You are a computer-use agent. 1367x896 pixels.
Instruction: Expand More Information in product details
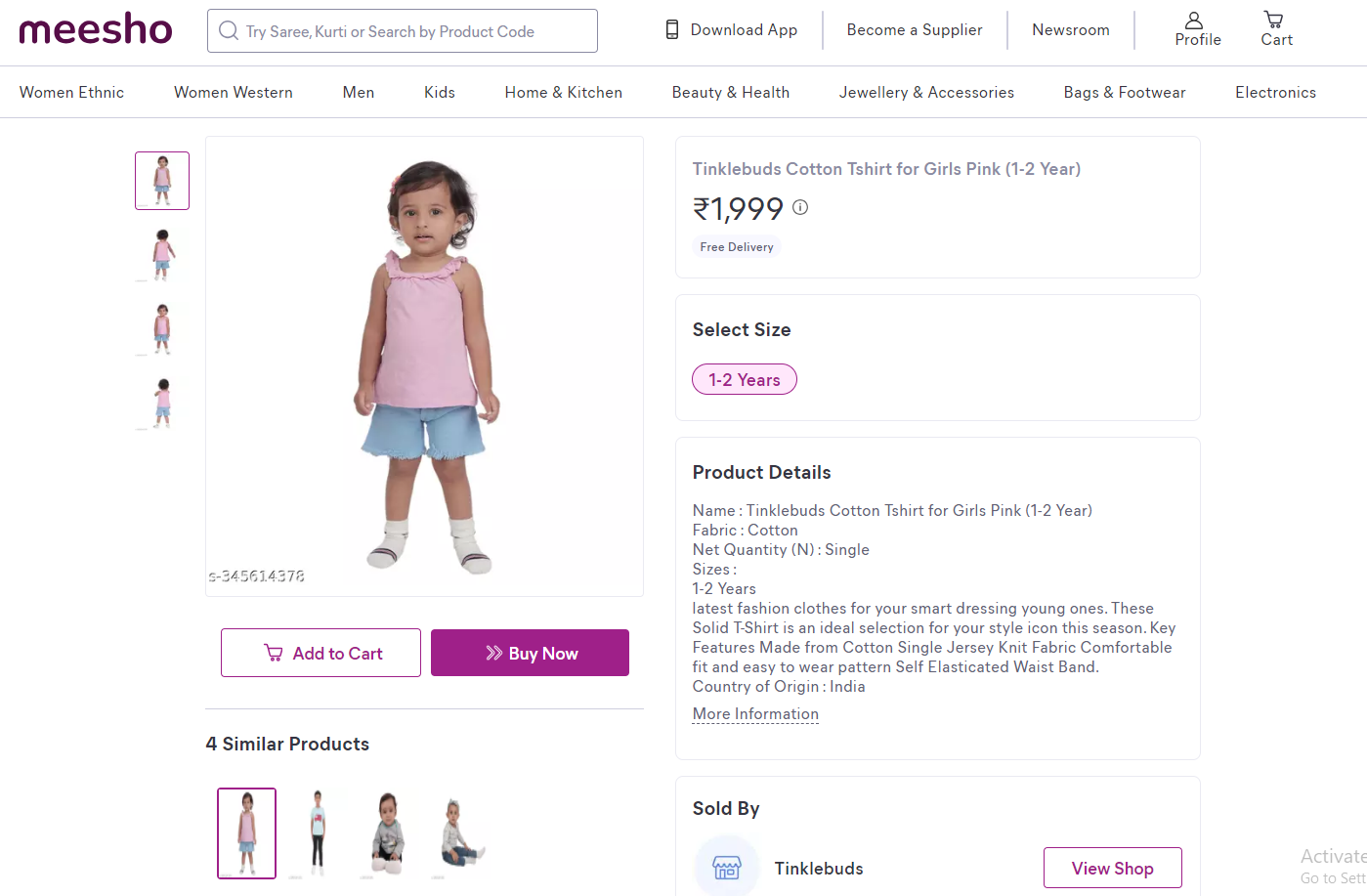point(755,714)
